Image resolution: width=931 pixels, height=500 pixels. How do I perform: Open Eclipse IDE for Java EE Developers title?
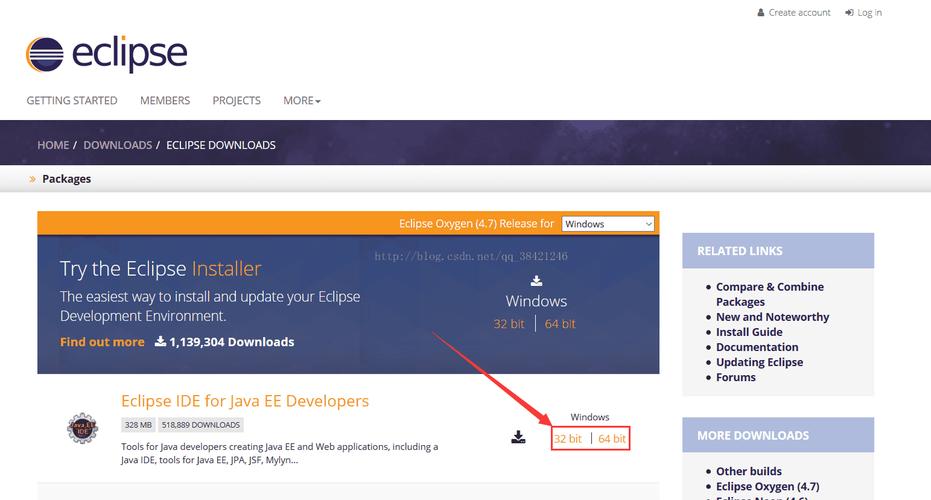245,401
